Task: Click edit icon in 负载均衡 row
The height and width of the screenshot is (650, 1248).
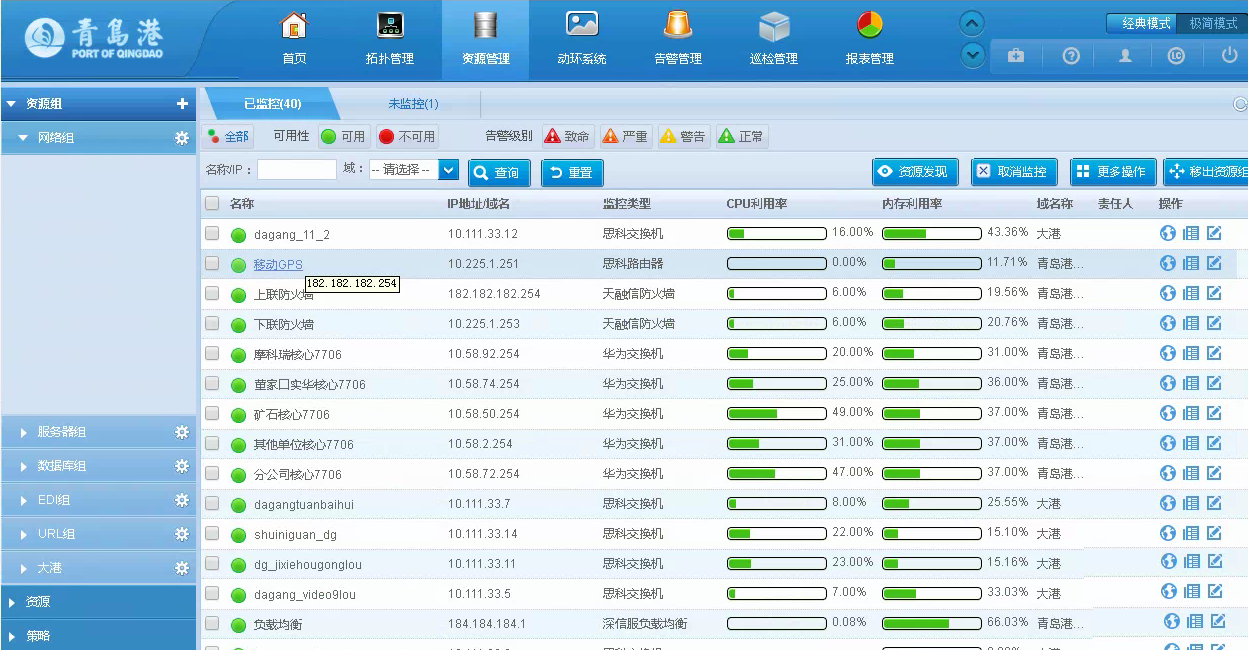Action: point(1218,621)
